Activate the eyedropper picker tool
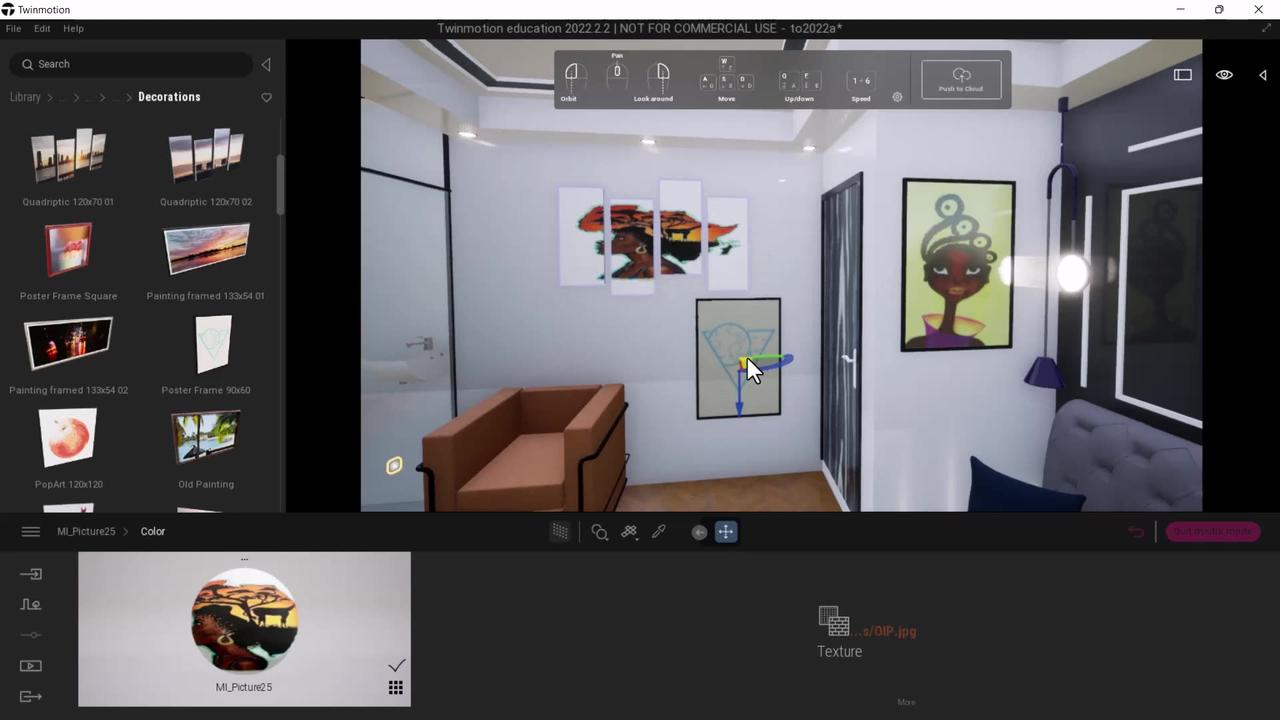The height and width of the screenshot is (720, 1280). (x=658, y=531)
